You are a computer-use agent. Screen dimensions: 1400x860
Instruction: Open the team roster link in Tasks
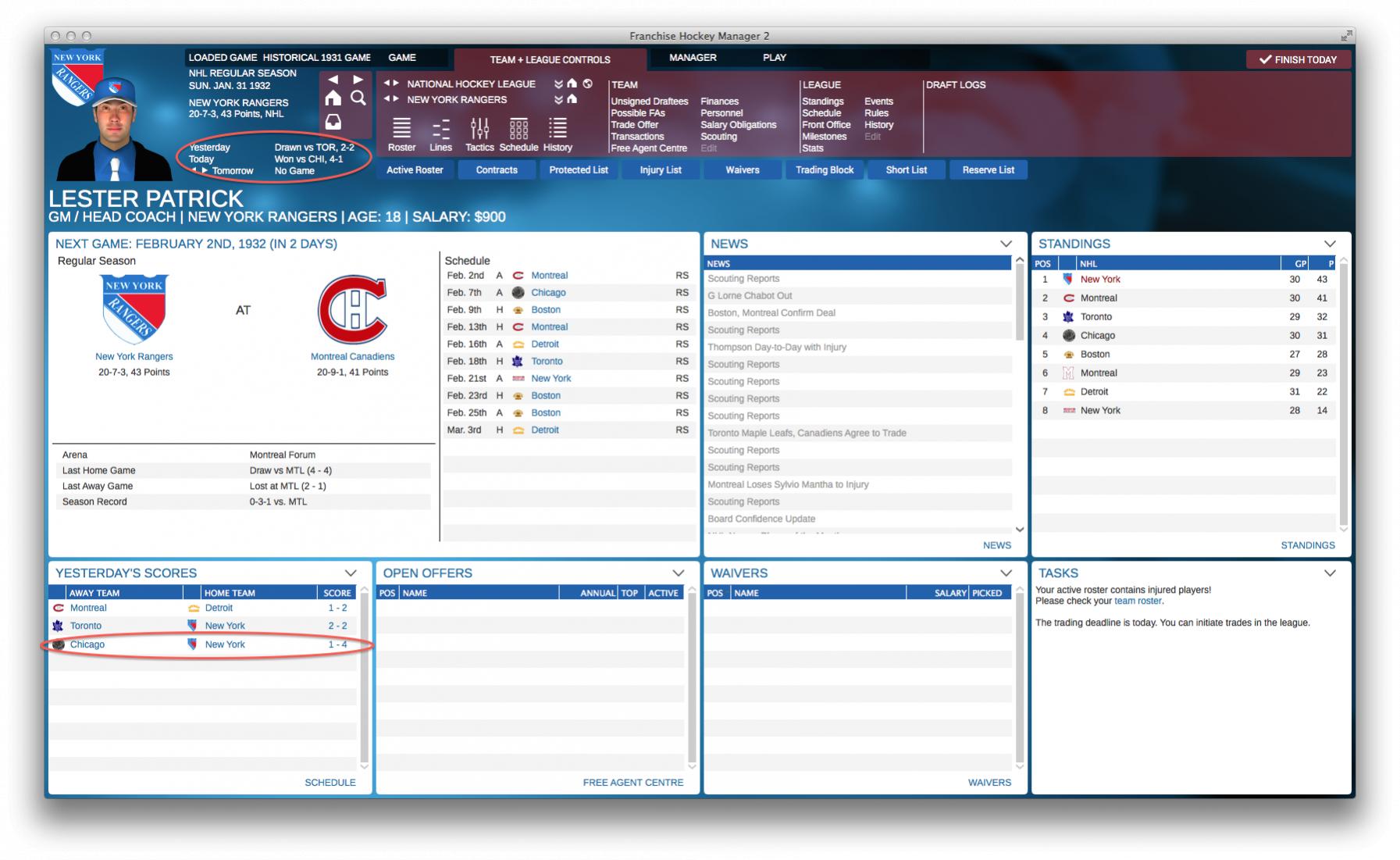click(x=1138, y=601)
